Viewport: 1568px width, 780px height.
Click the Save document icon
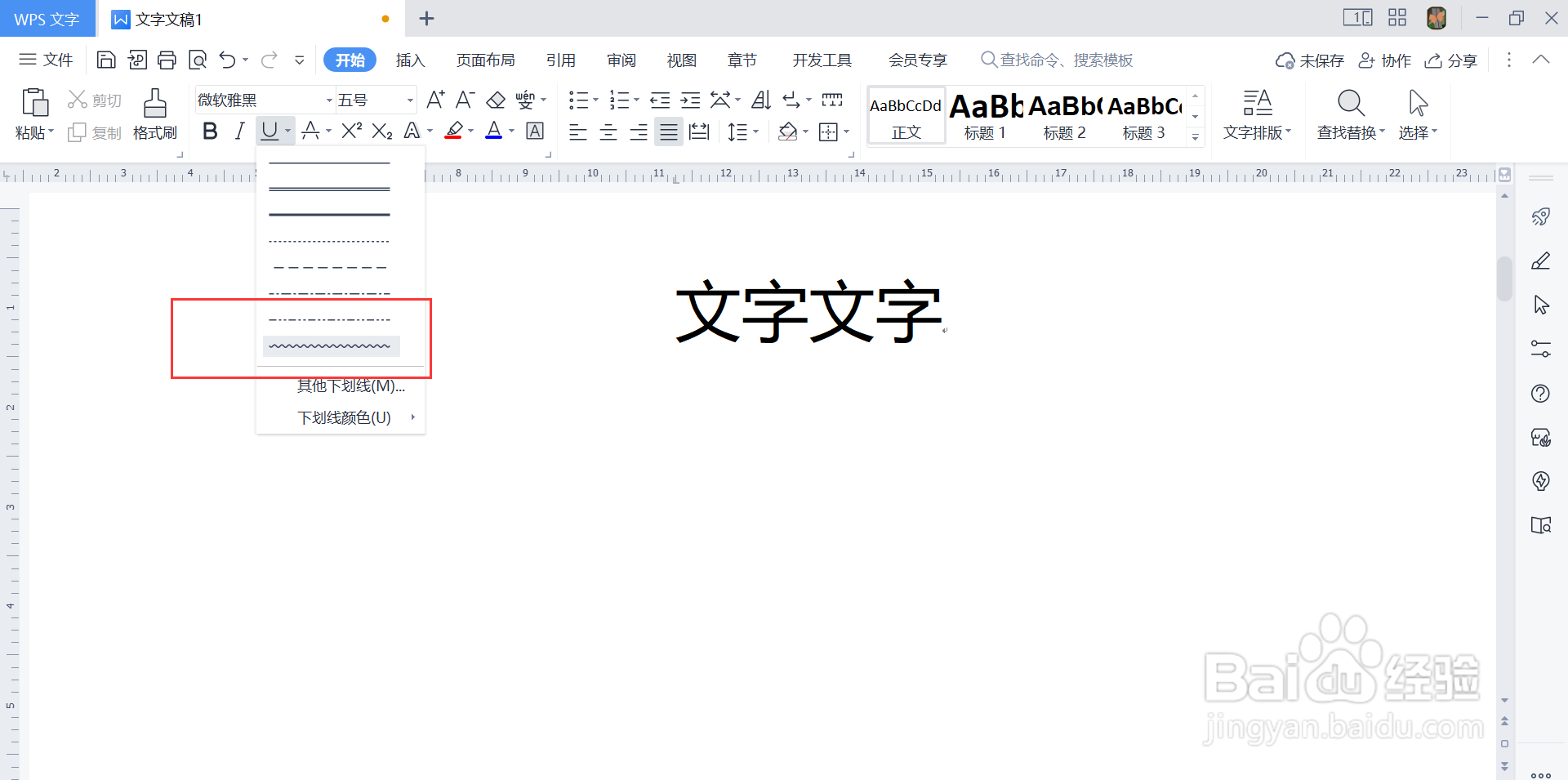click(106, 60)
